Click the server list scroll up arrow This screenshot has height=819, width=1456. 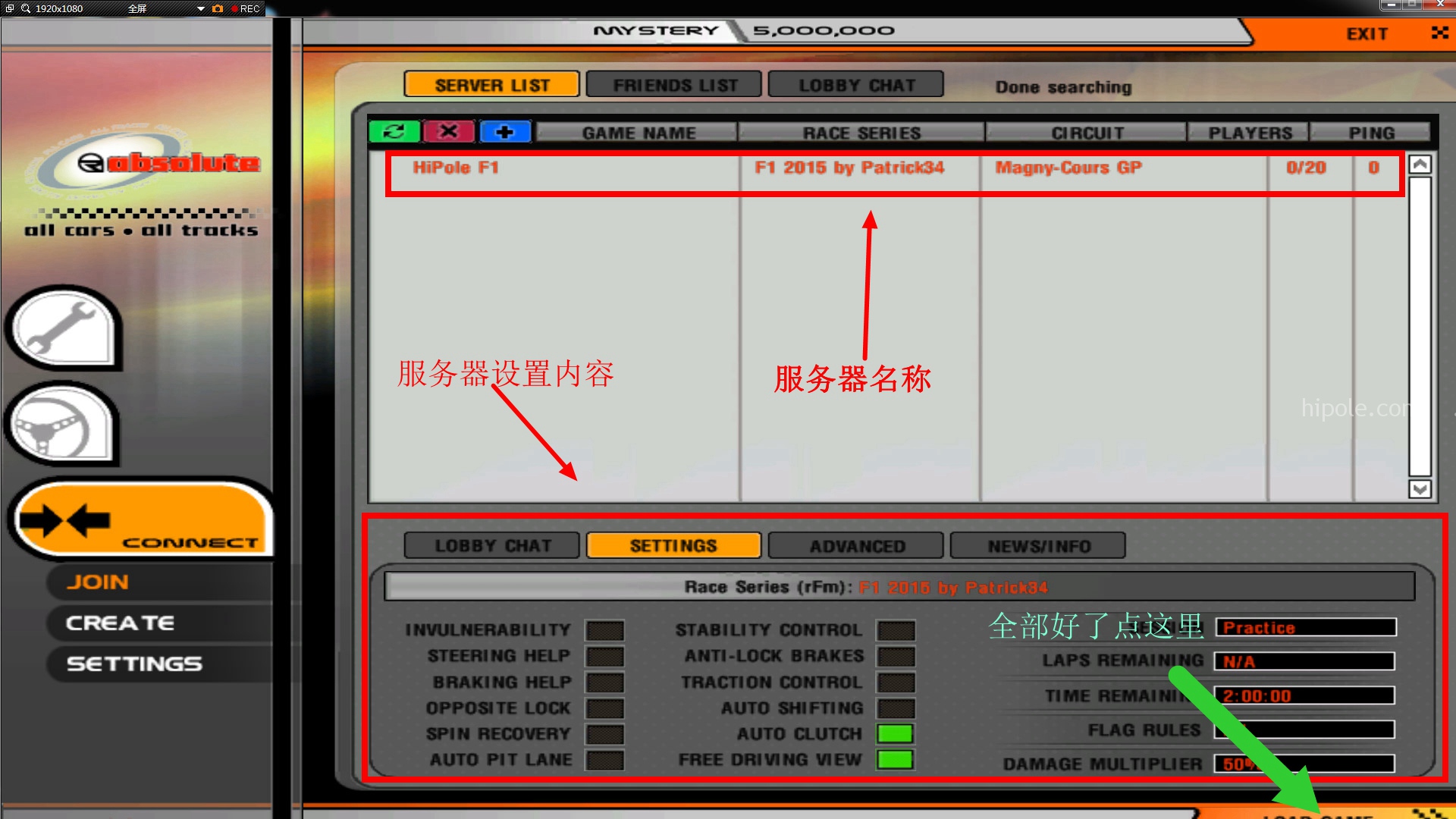point(1420,165)
